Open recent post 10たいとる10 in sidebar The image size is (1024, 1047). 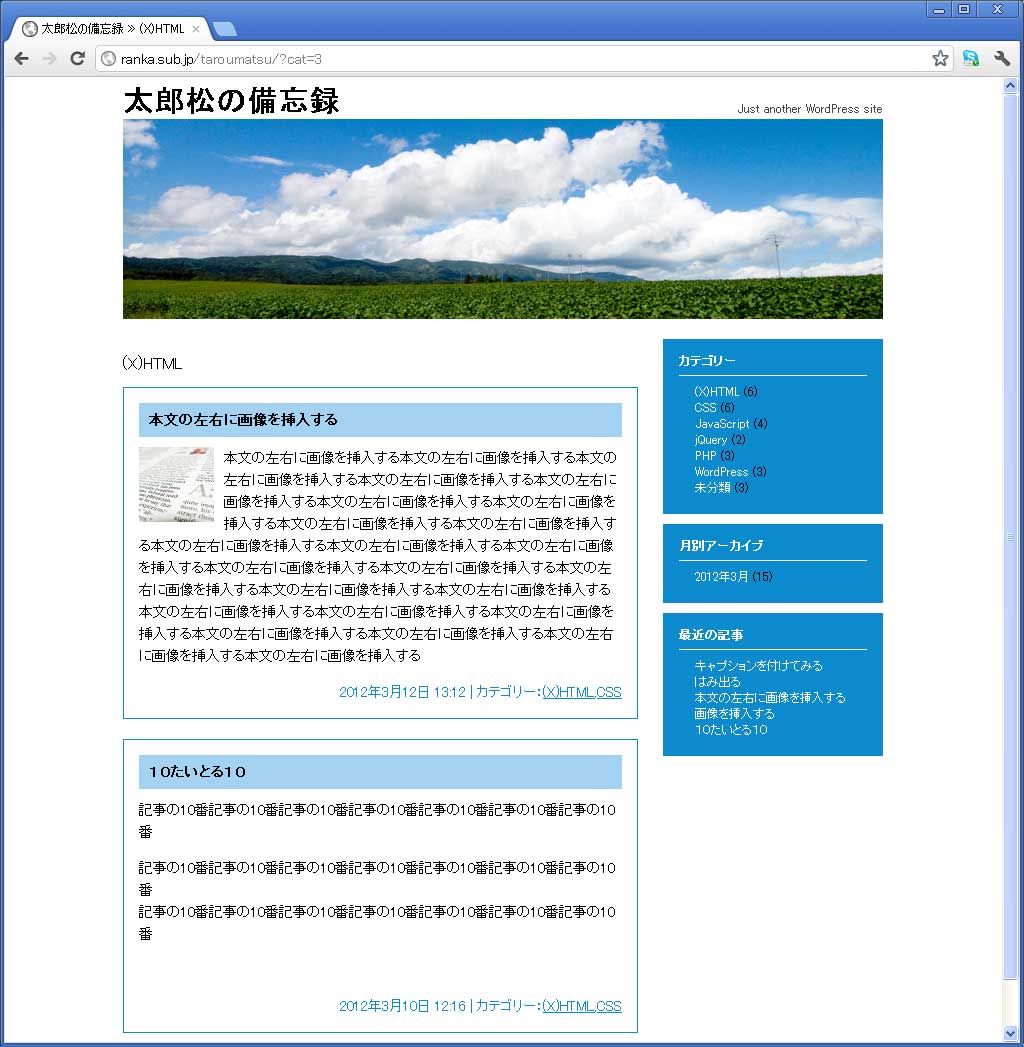pyautogui.click(x=731, y=729)
